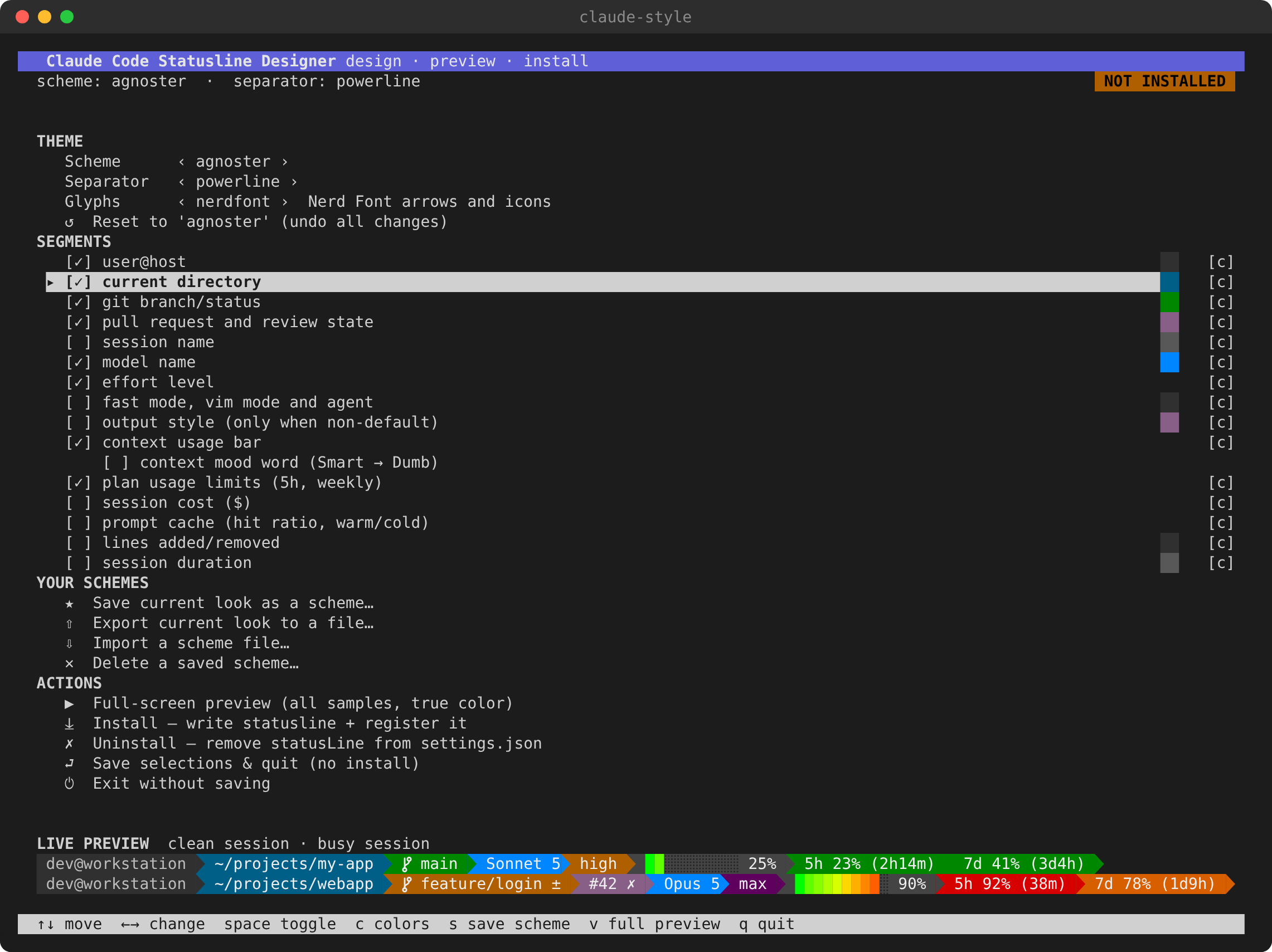Click the reset arrow icon beside 'Reset to agnoster'
This screenshot has width=1272, height=952.
69,222
